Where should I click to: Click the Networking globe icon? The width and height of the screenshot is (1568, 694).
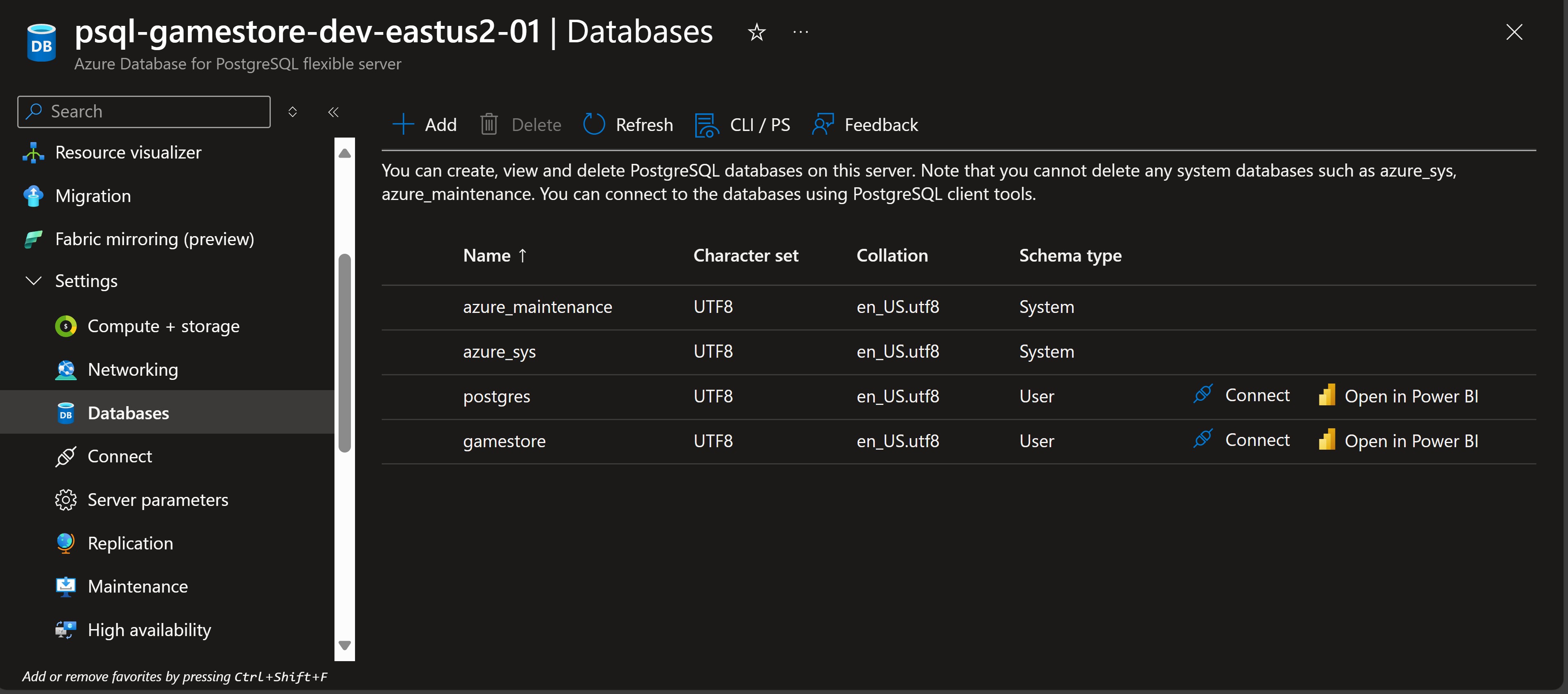pos(66,369)
